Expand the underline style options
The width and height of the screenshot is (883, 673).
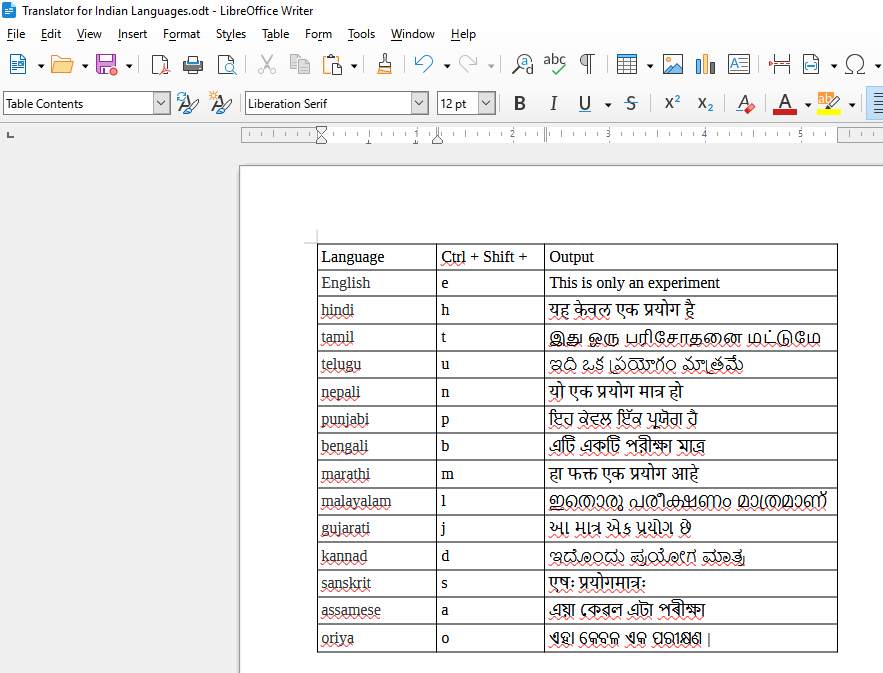coord(607,103)
